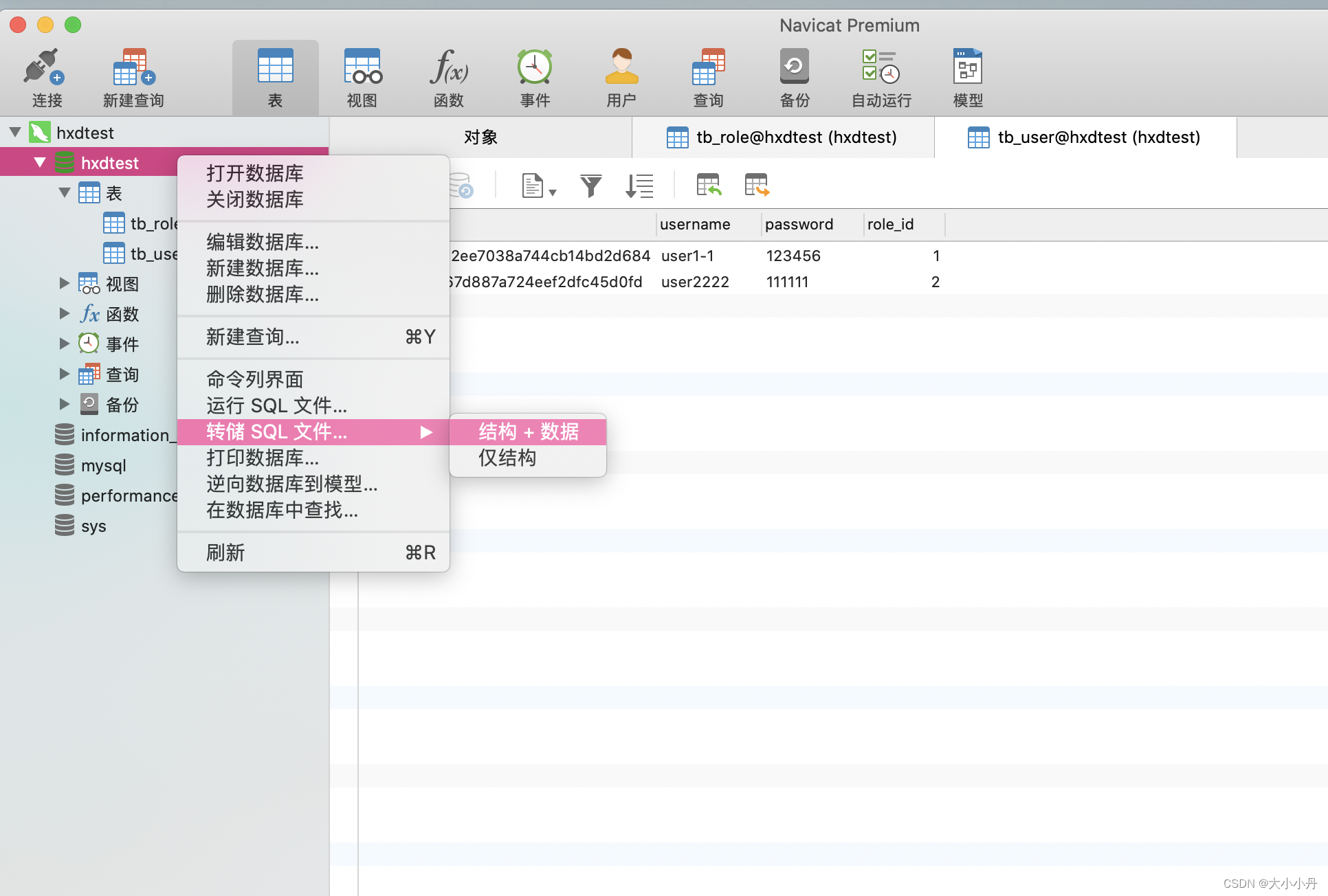The width and height of the screenshot is (1328, 896).
Task: Expand the 事件 tree item in sidebar
Action: pyautogui.click(x=64, y=343)
